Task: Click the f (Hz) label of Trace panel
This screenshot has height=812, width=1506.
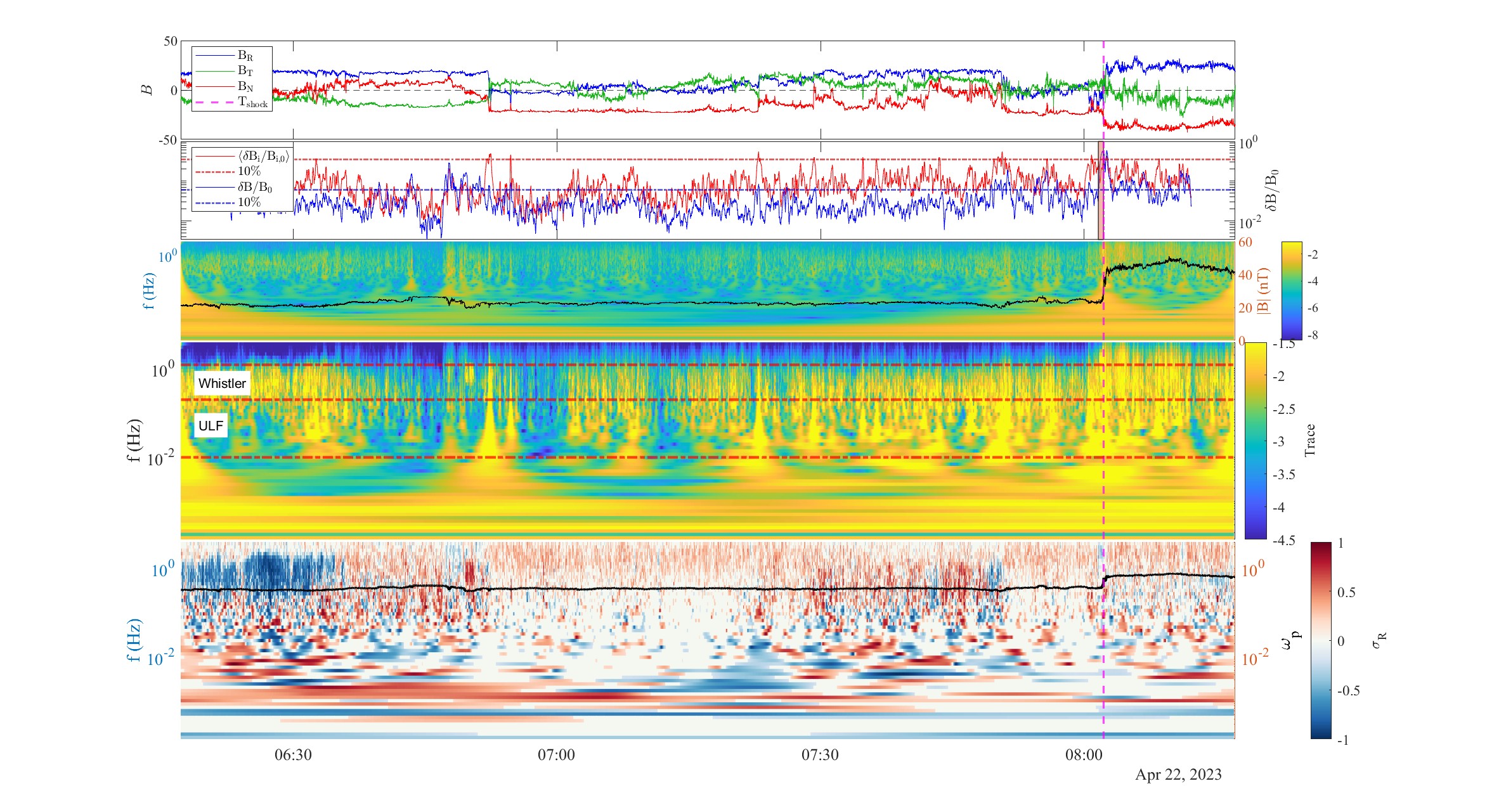Action: point(134,441)
